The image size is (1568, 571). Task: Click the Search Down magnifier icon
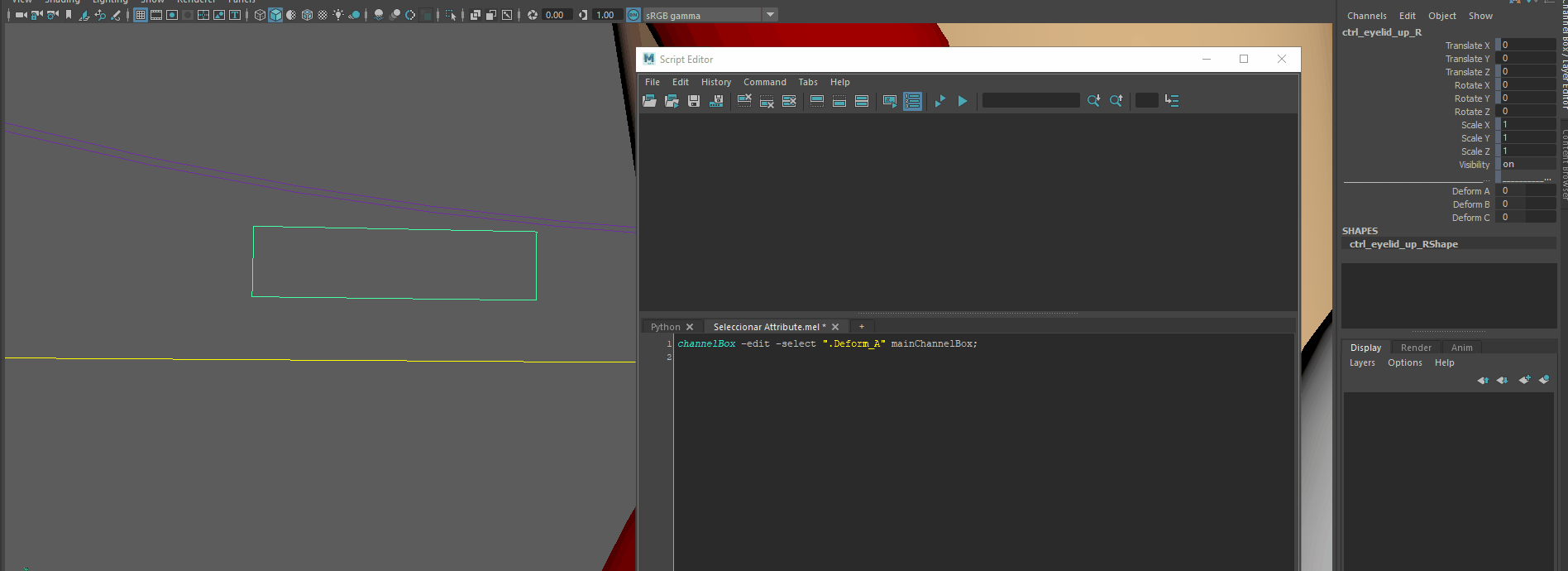[x=1093, y=101]
